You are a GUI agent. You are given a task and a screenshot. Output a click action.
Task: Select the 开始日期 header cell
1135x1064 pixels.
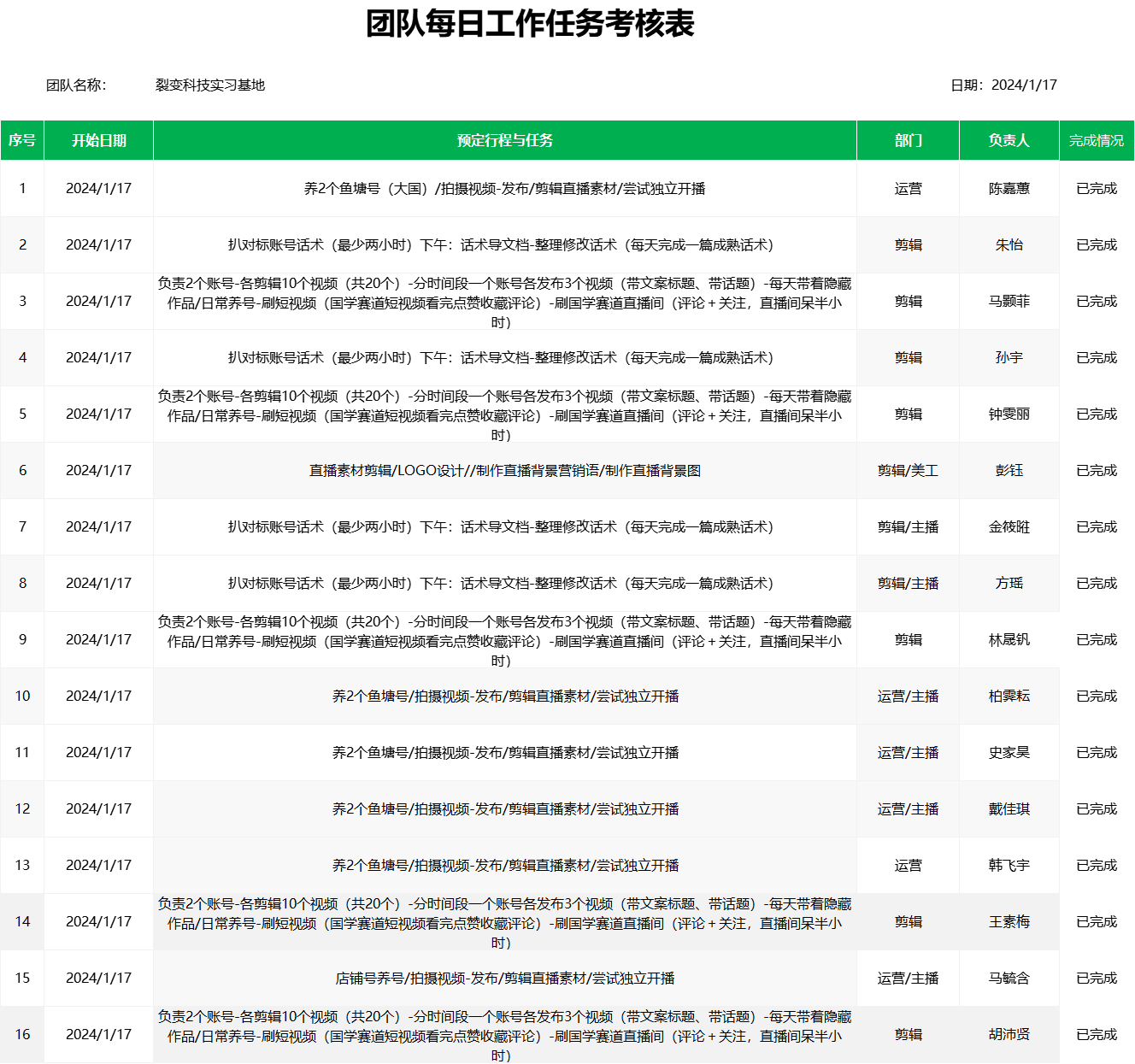coord(98,140)
